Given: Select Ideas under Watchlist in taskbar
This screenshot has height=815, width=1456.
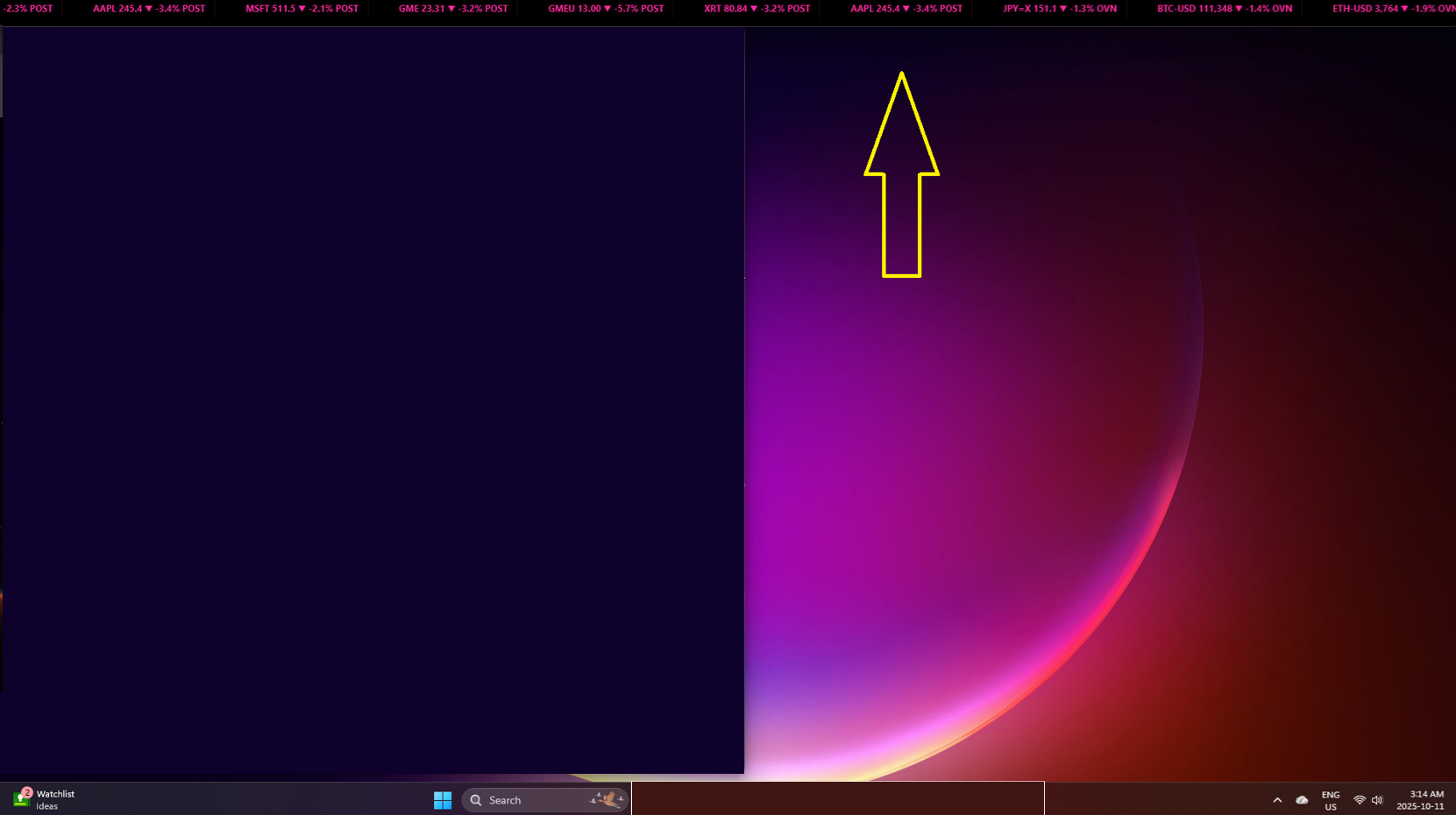Looking at the screenshot, I should click(47, 805).
